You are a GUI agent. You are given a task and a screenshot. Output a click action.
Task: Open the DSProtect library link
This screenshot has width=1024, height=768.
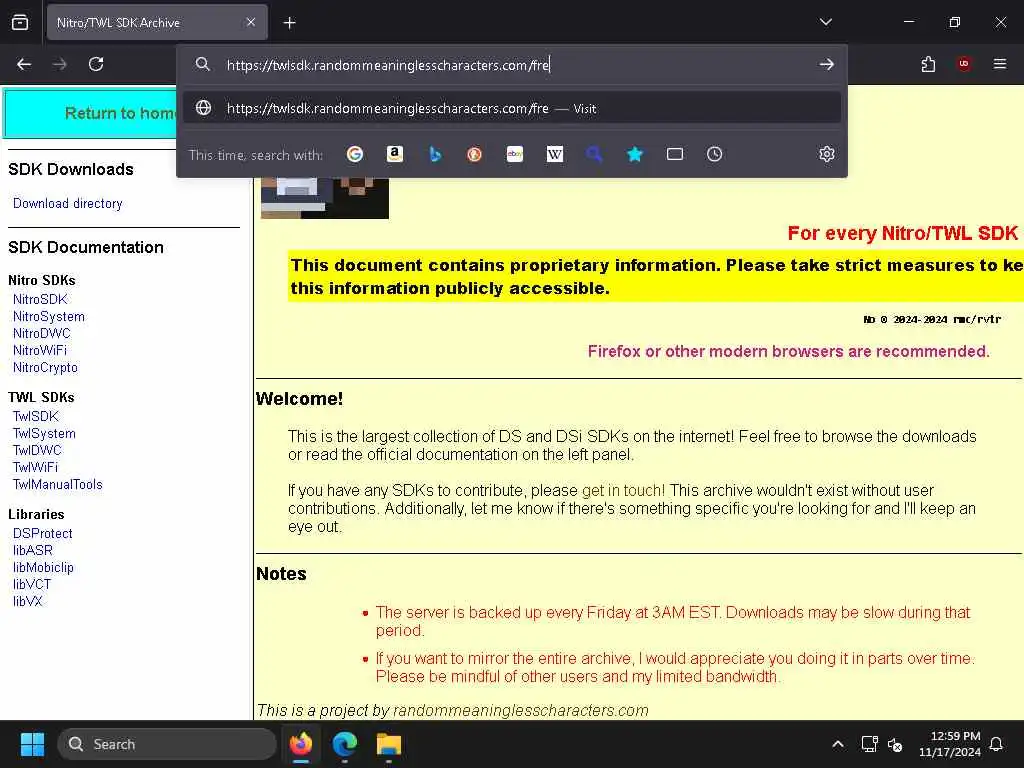click(42, 533)
